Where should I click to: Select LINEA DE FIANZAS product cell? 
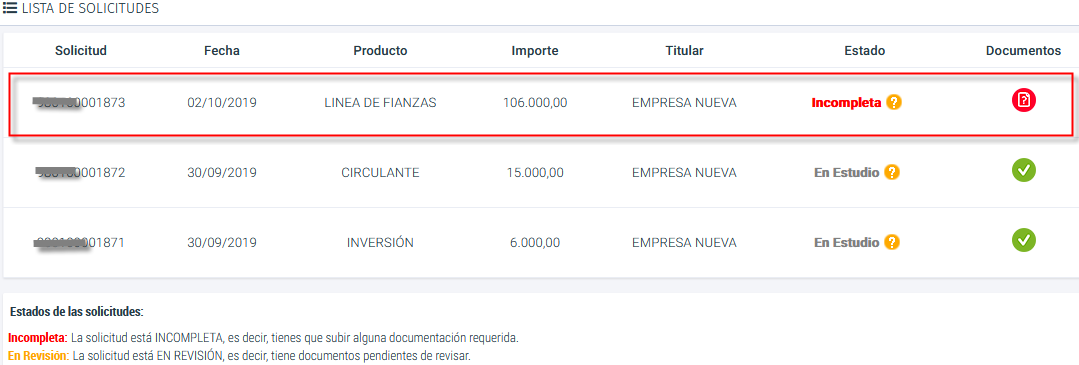[380, 103]
